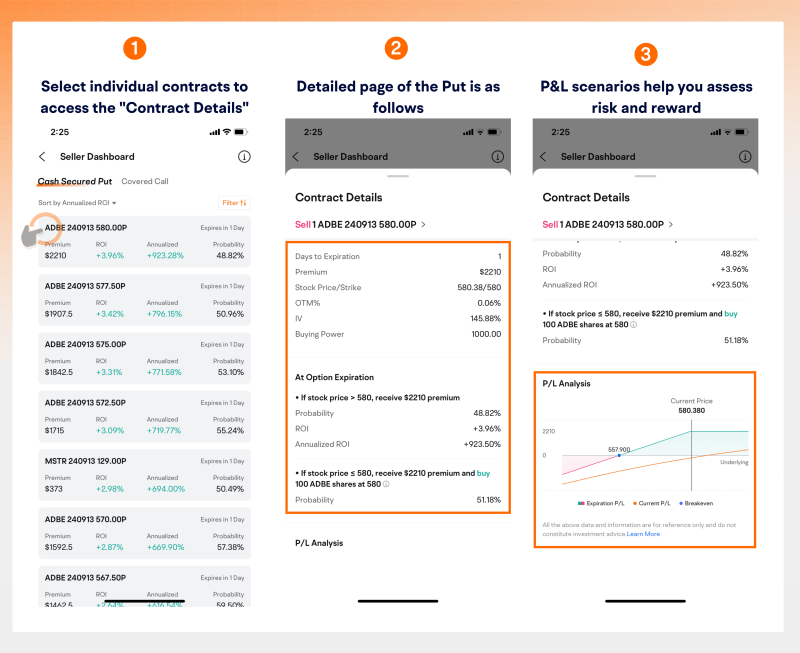800x653 pixels.
Task: Select Cash Secured Put tab
Action: click(x=74, y=181)
